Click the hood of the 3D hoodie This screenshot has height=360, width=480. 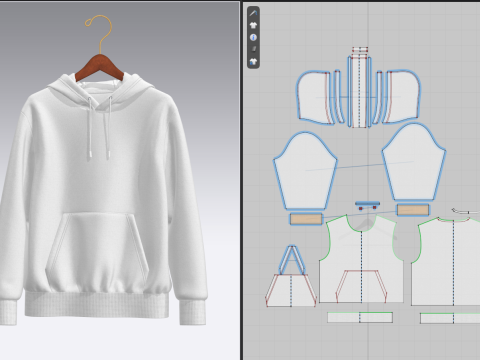pos(100,92)
